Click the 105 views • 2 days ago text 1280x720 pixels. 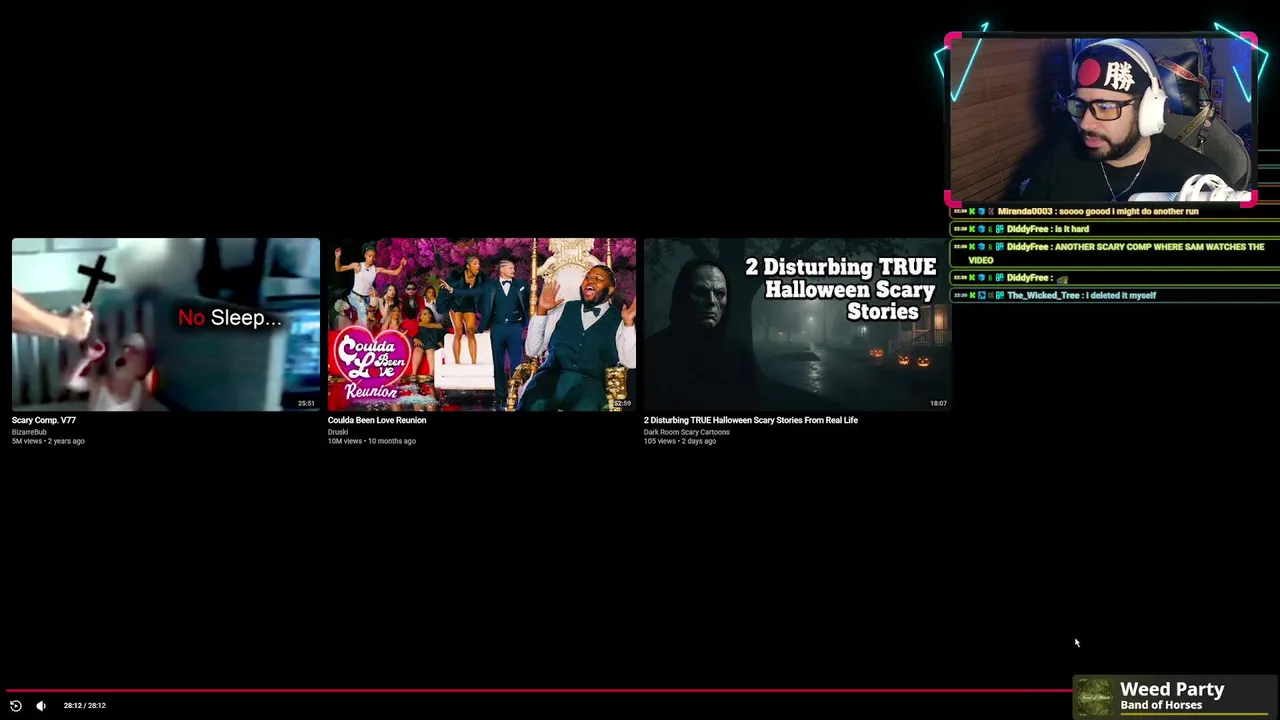680,441
